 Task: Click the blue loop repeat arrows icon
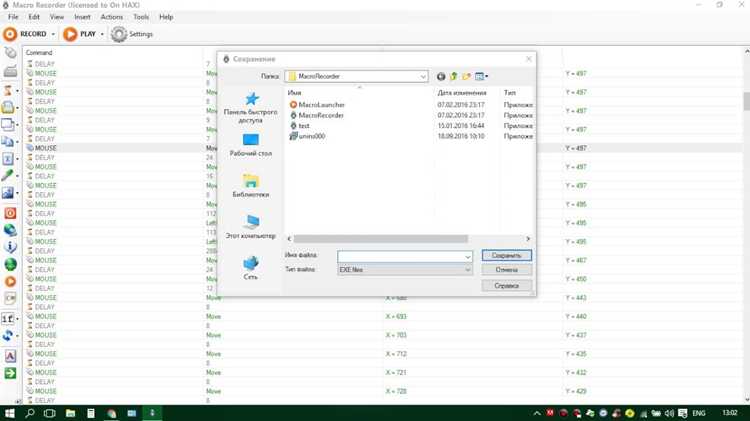(8, 336)
